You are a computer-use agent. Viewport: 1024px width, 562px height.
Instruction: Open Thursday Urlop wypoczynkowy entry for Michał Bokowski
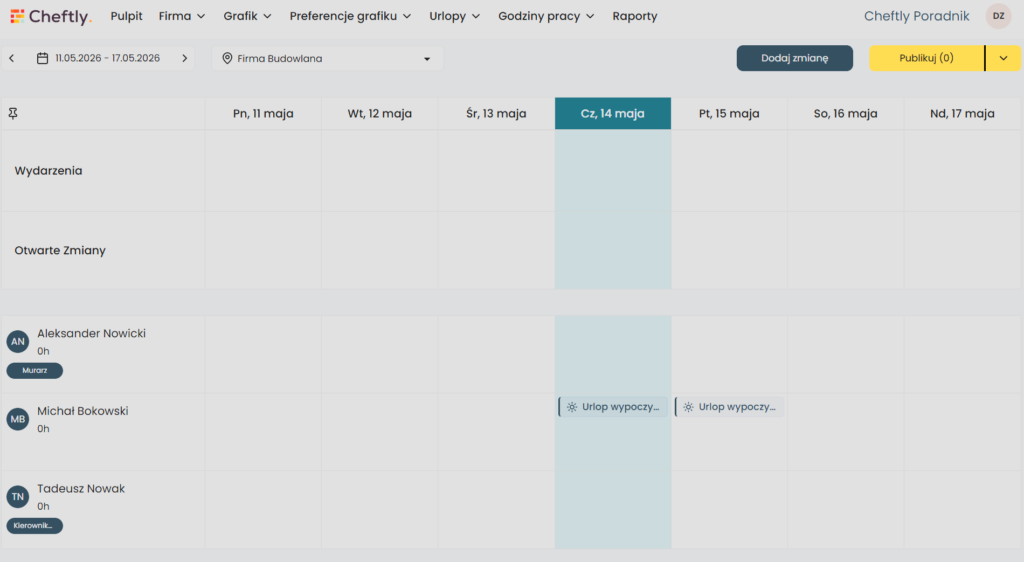(x=613, y=407)
